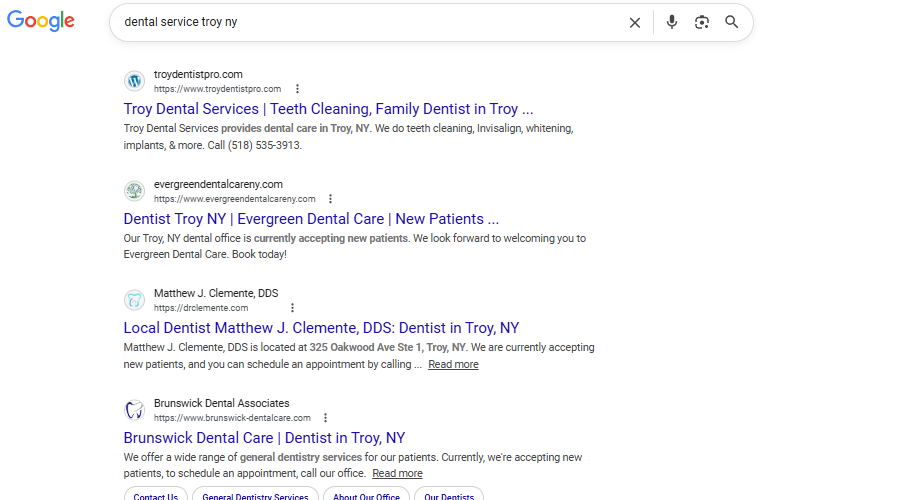Open more options for troydentistpro.com result
900x500 pixels.
297,89
